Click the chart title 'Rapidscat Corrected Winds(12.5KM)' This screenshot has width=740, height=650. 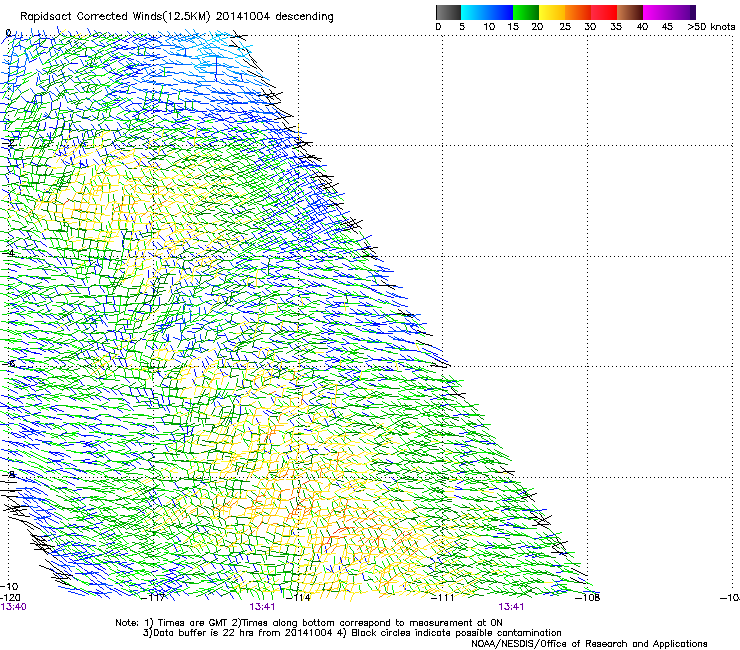click(x=115, y=17)
